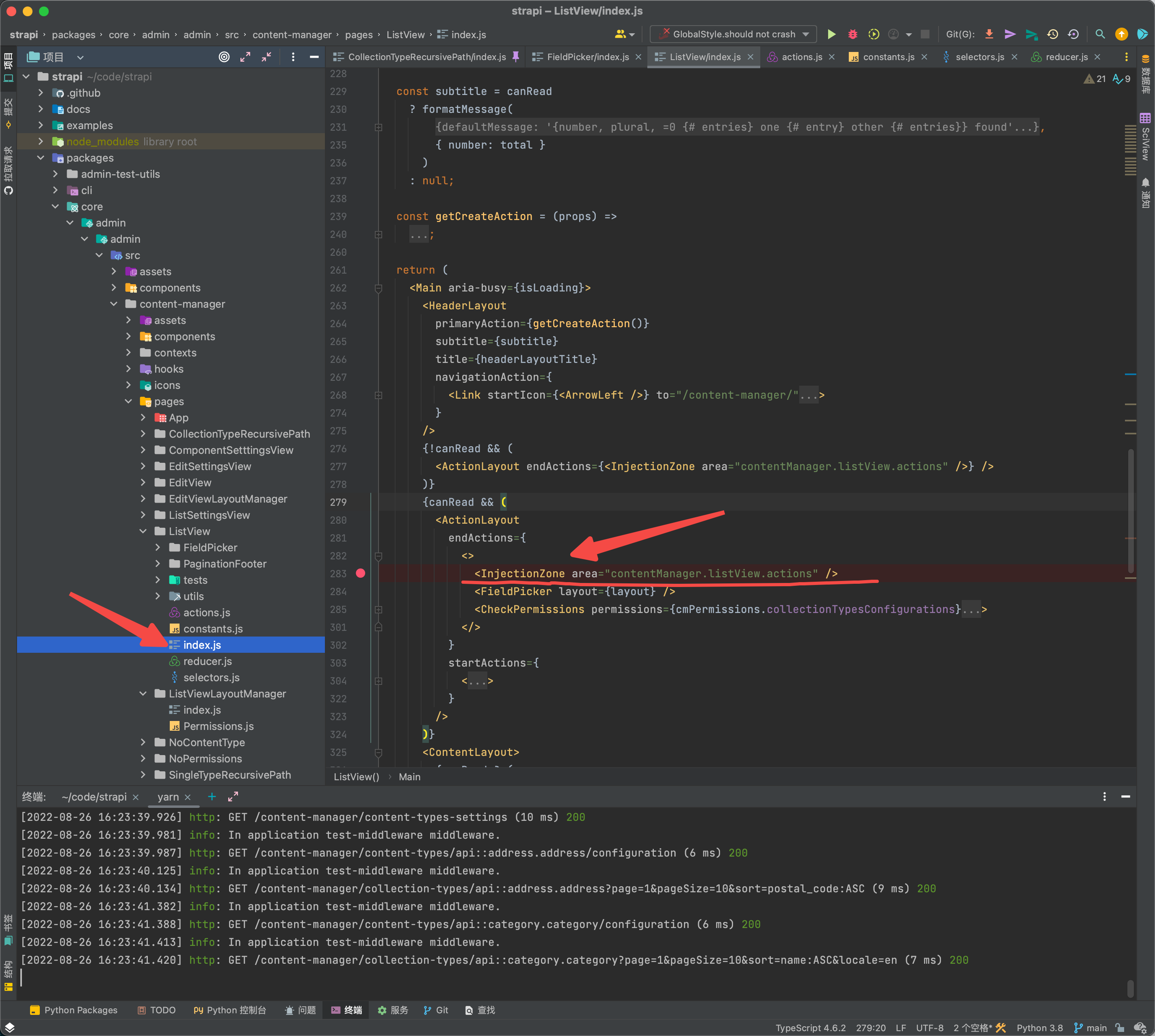Select the Python 3.8 interpreter in status bar
The height and width of the screenshot is (1036, 1155).
tap(1039, 1028)
